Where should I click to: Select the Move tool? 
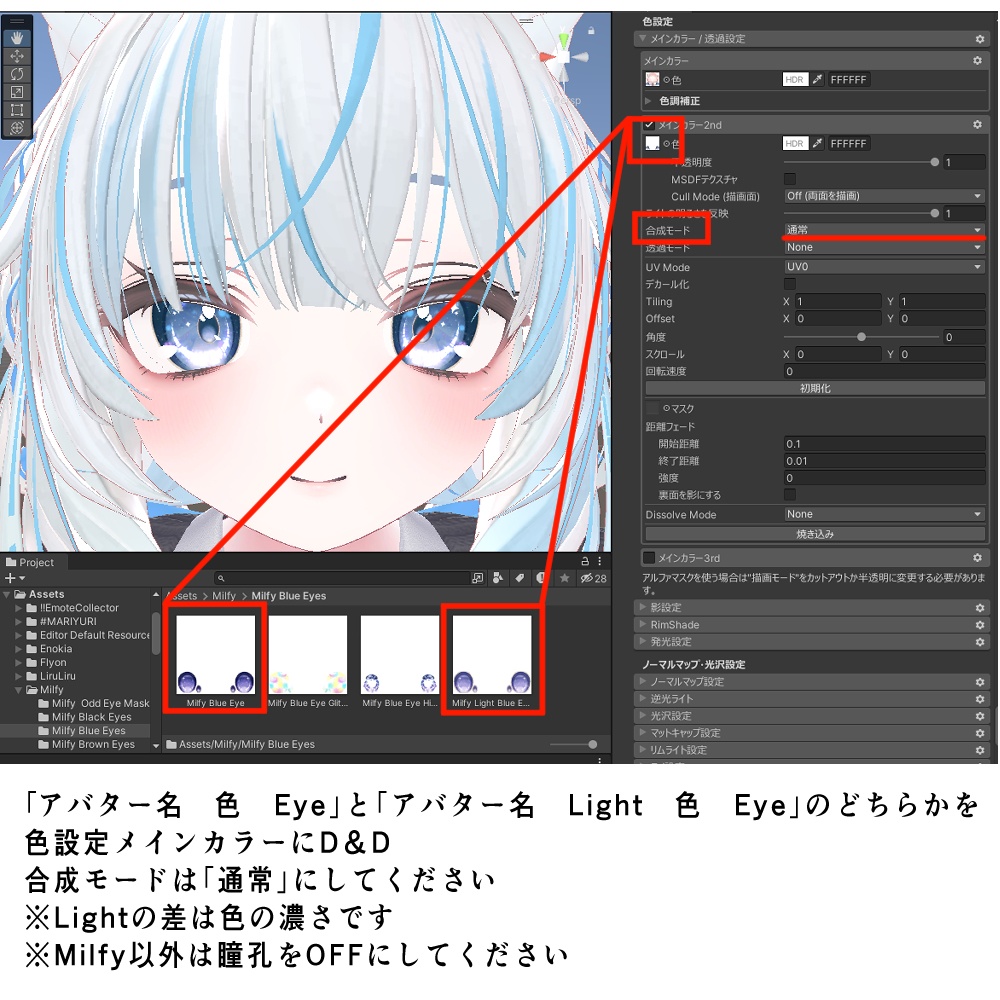coord(17,57)
